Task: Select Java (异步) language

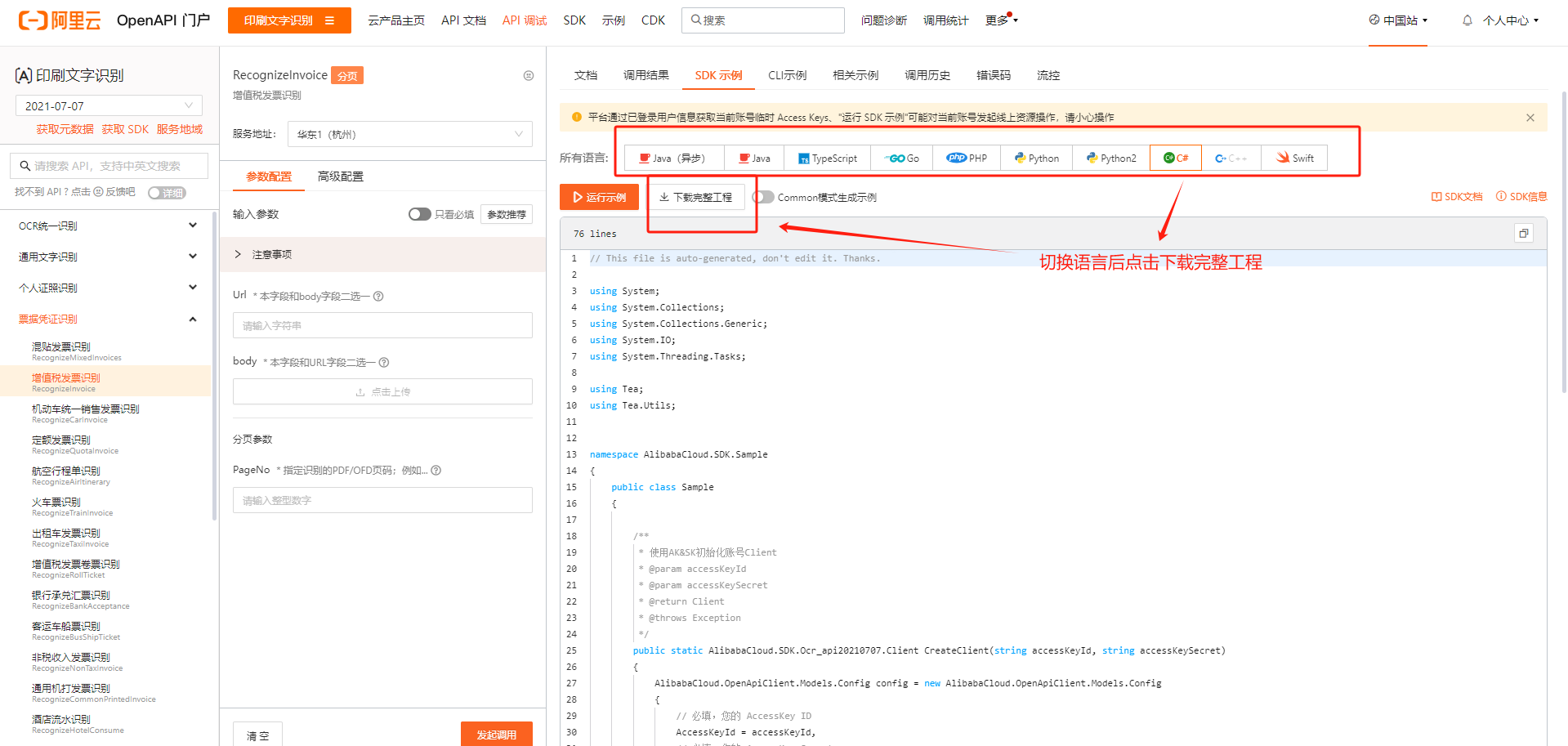Action: [673, 158]
